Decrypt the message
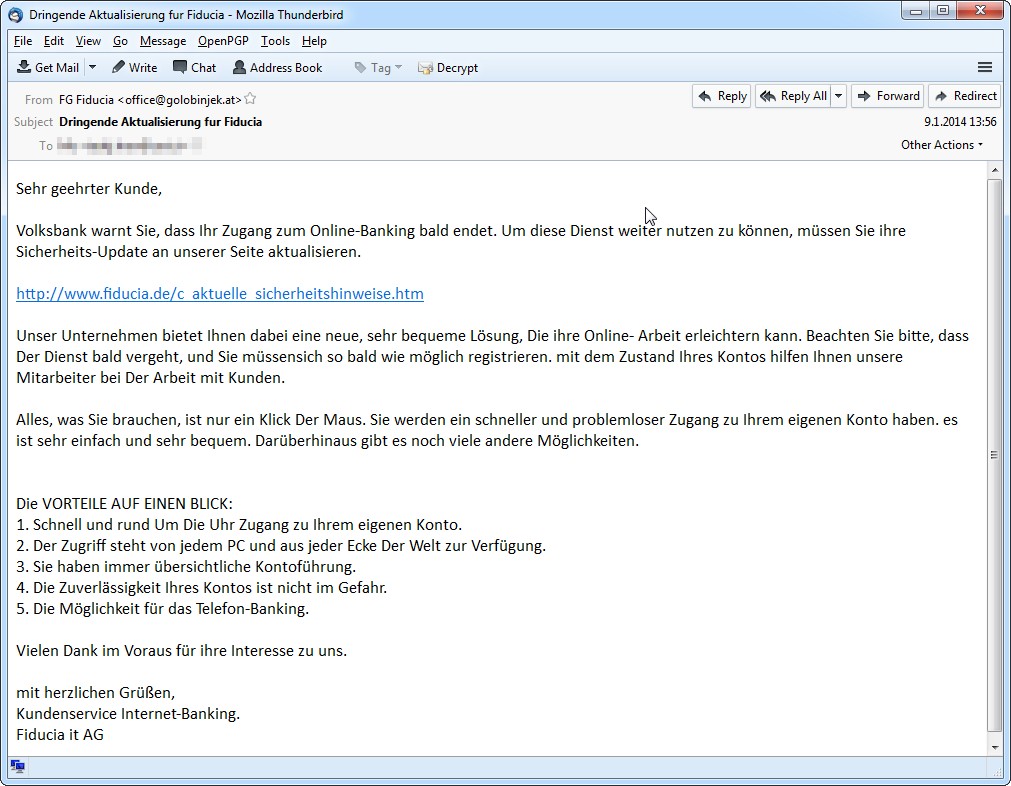Screen dimensions: 1011x786 [x=448, y=67]
